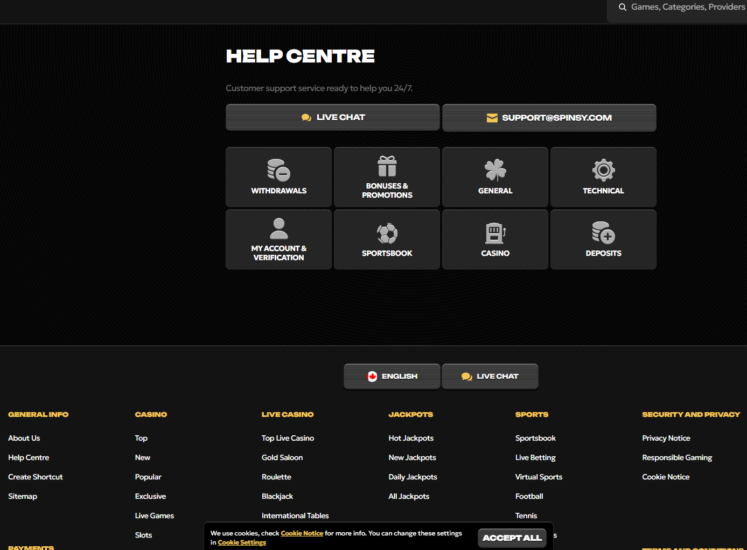Open the English language selector
This screenshot has height=550, width=747.
pyautogui.click(x=391, y=377)
